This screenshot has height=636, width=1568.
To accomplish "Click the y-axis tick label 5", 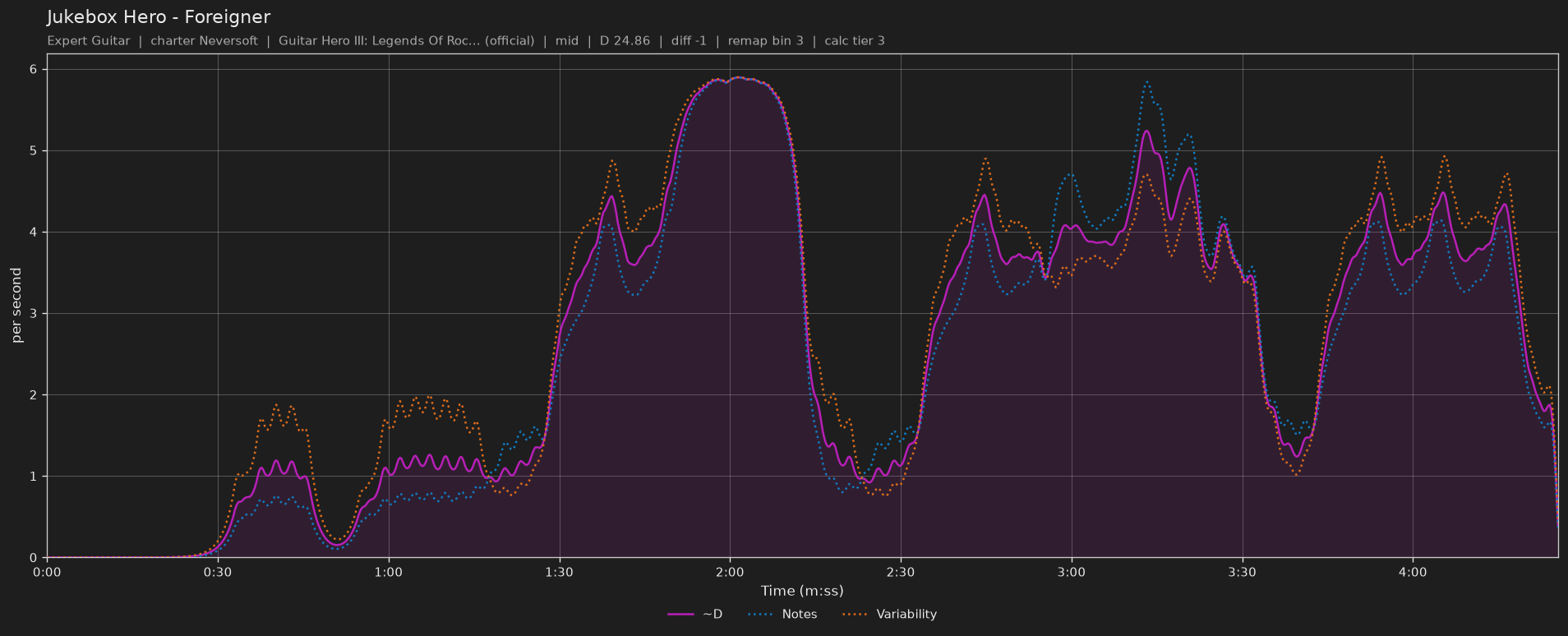I will click(34, 151).
